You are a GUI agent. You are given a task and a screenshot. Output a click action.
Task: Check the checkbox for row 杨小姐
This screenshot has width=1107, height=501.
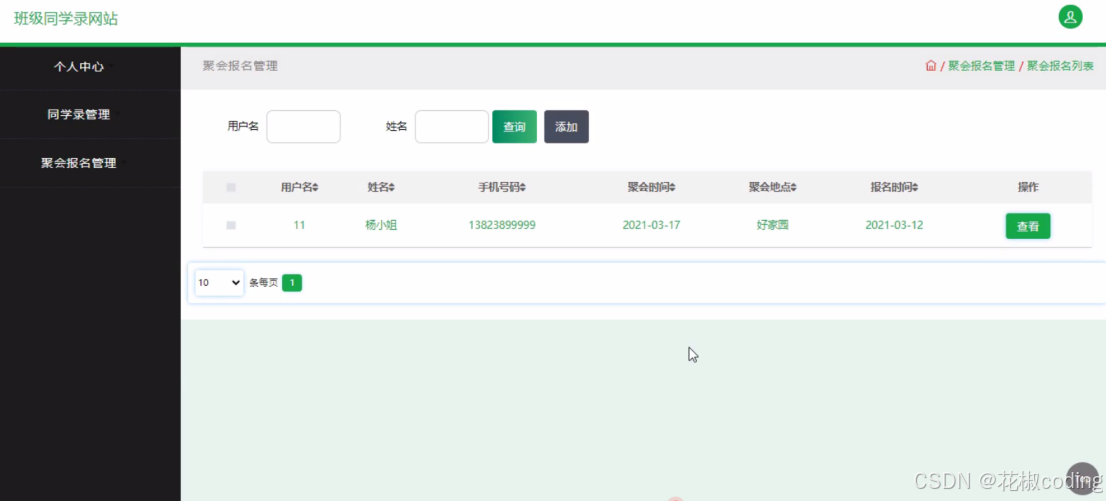tap(231, 225)
